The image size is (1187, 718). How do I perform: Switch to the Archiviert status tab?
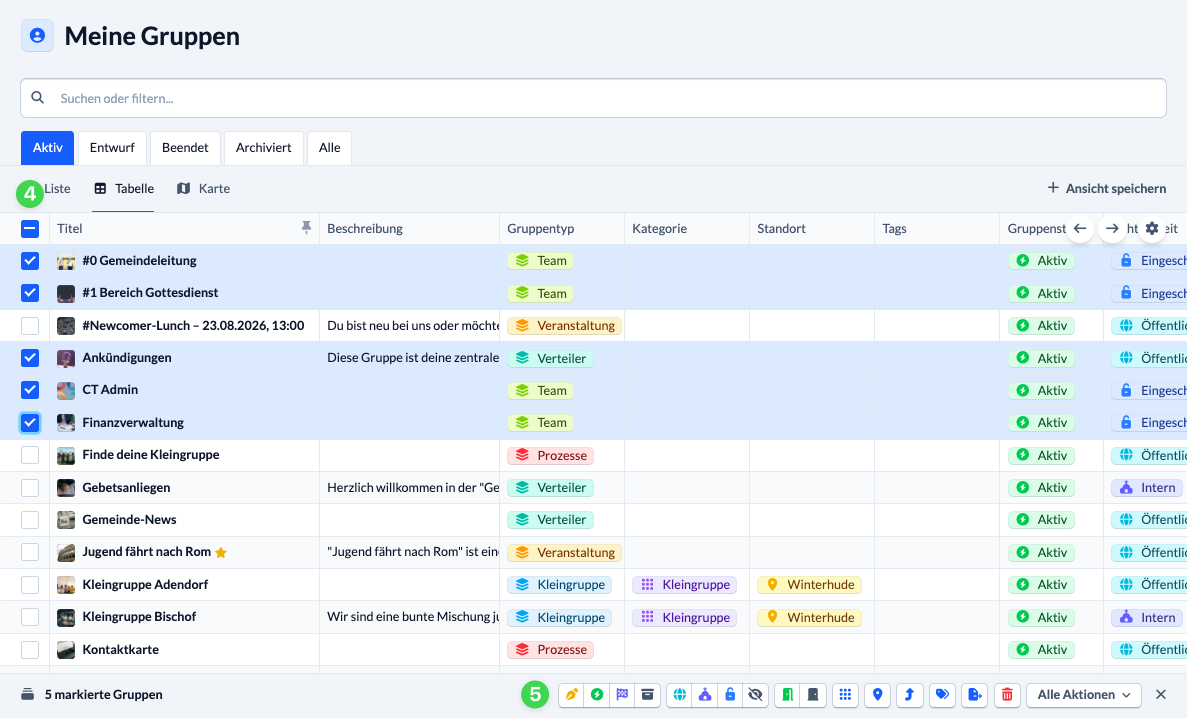coord(263,148)
